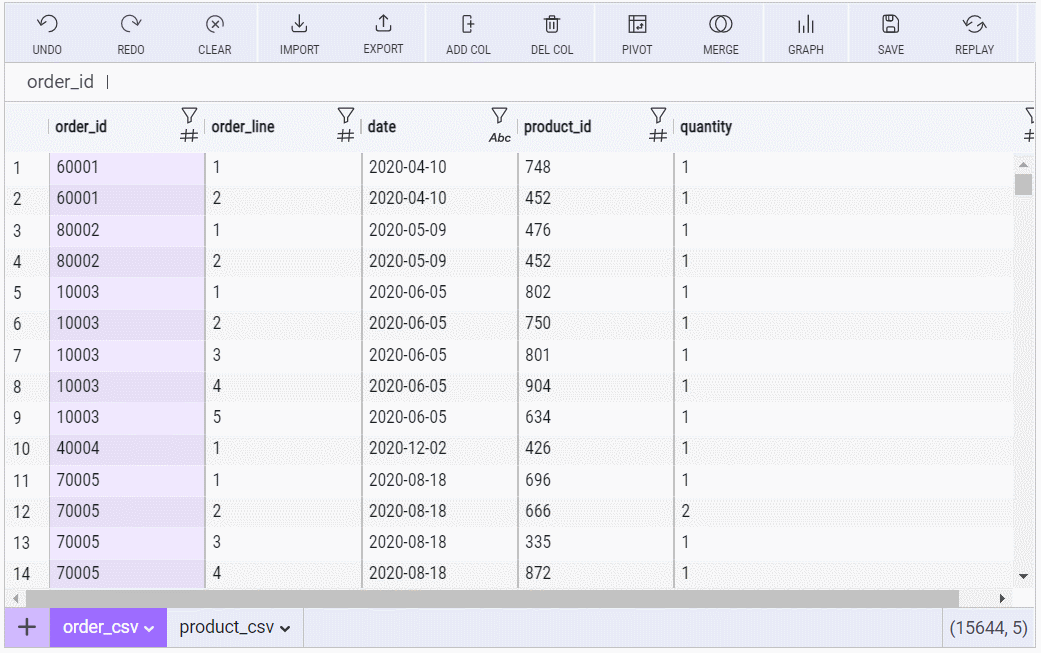Open filter for order_id column
This screenshot has width=1041, height=653.
pos(189,117)
